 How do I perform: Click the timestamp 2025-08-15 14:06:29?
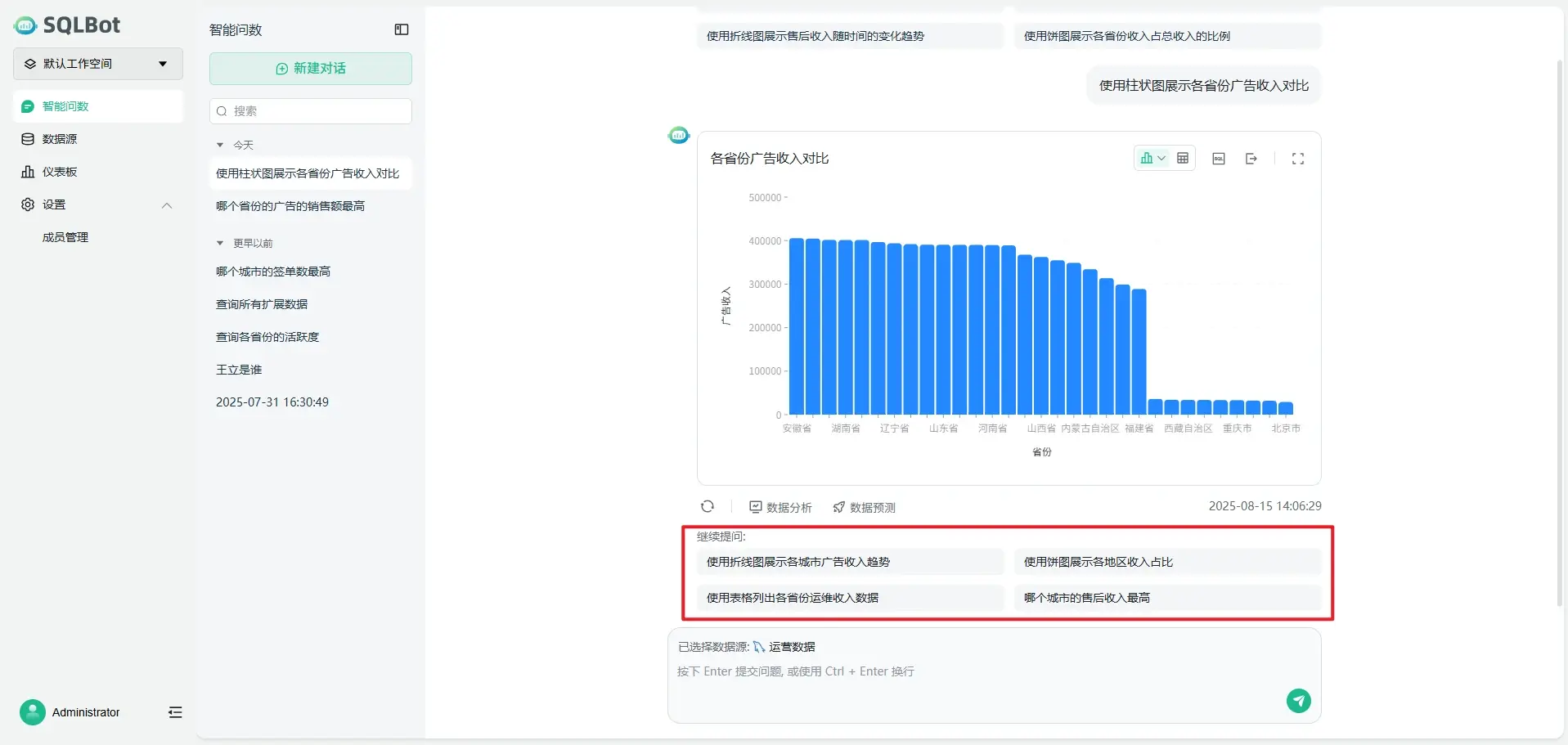pyautogui.click(x=1265, y=506)
